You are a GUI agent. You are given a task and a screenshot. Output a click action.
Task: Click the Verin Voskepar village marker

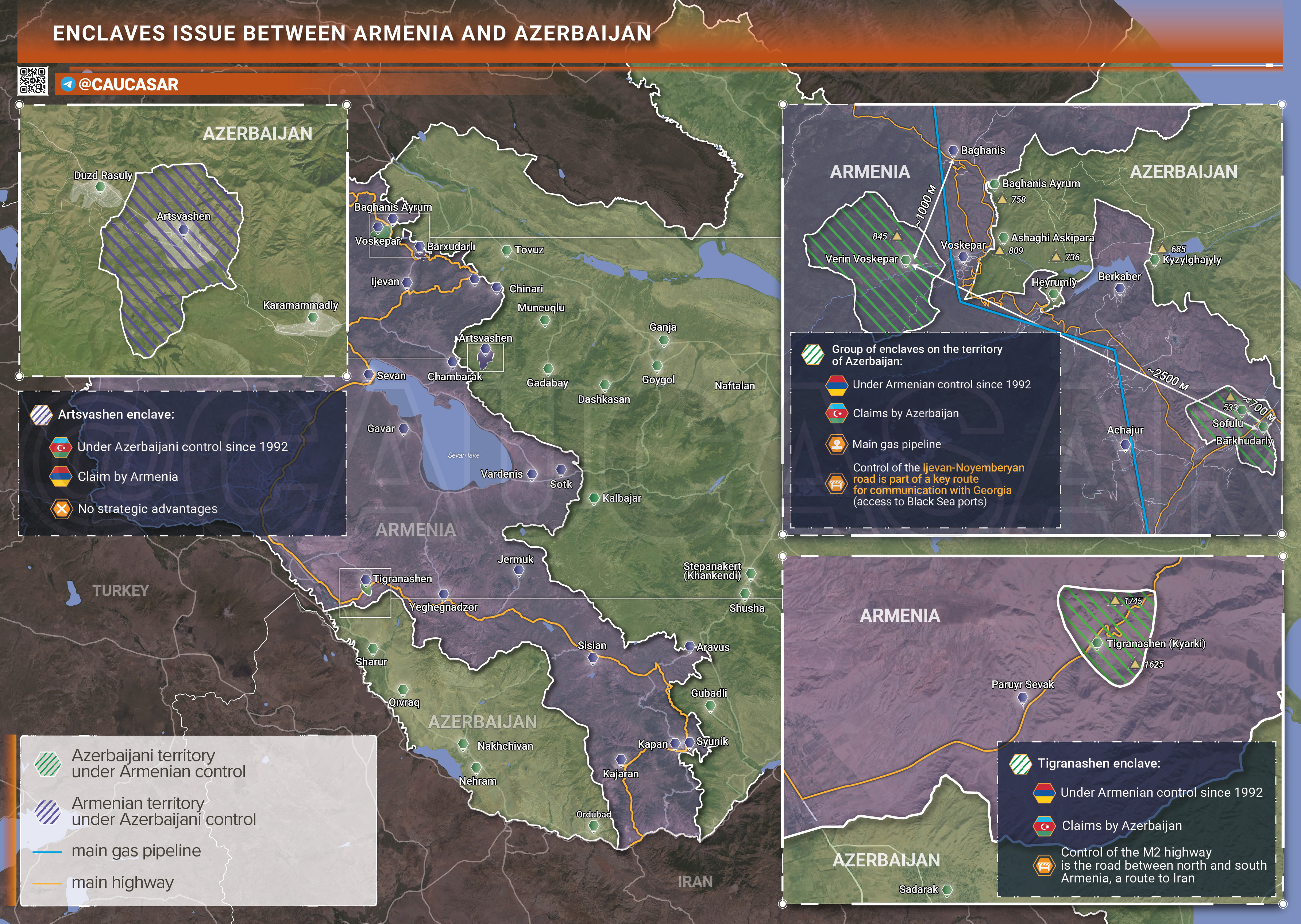906,260
